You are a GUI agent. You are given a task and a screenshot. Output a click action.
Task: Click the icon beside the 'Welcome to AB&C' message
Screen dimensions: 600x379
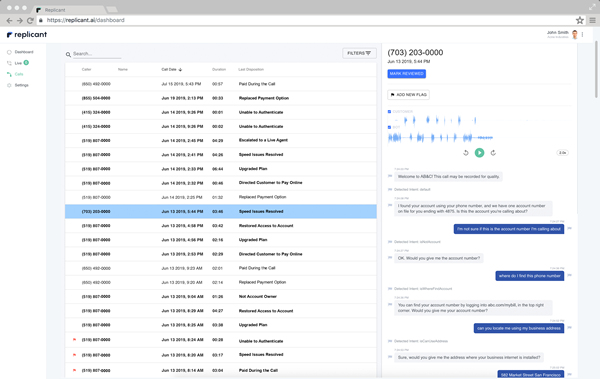(x=390, y=176)
